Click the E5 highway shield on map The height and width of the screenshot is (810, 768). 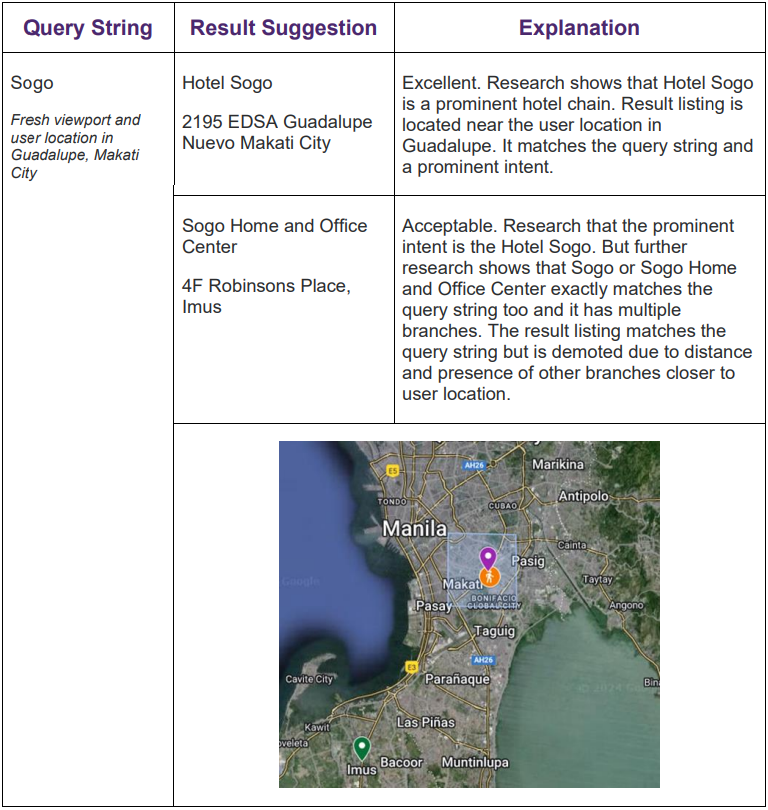pos(393,471)
